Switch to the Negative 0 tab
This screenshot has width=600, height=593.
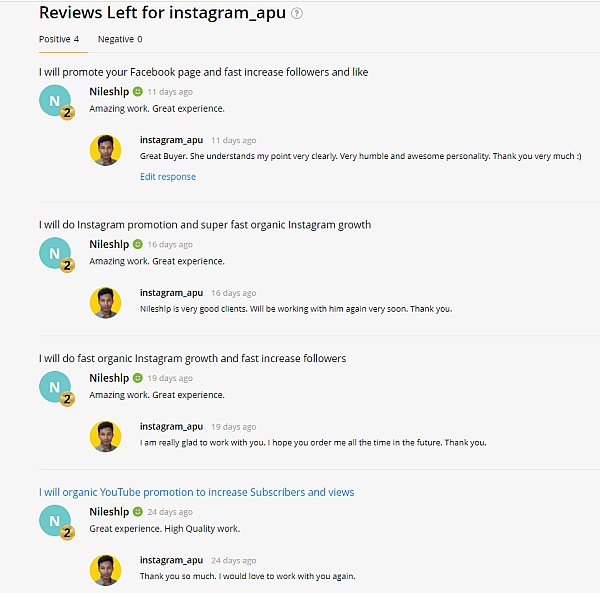[120, 39]
